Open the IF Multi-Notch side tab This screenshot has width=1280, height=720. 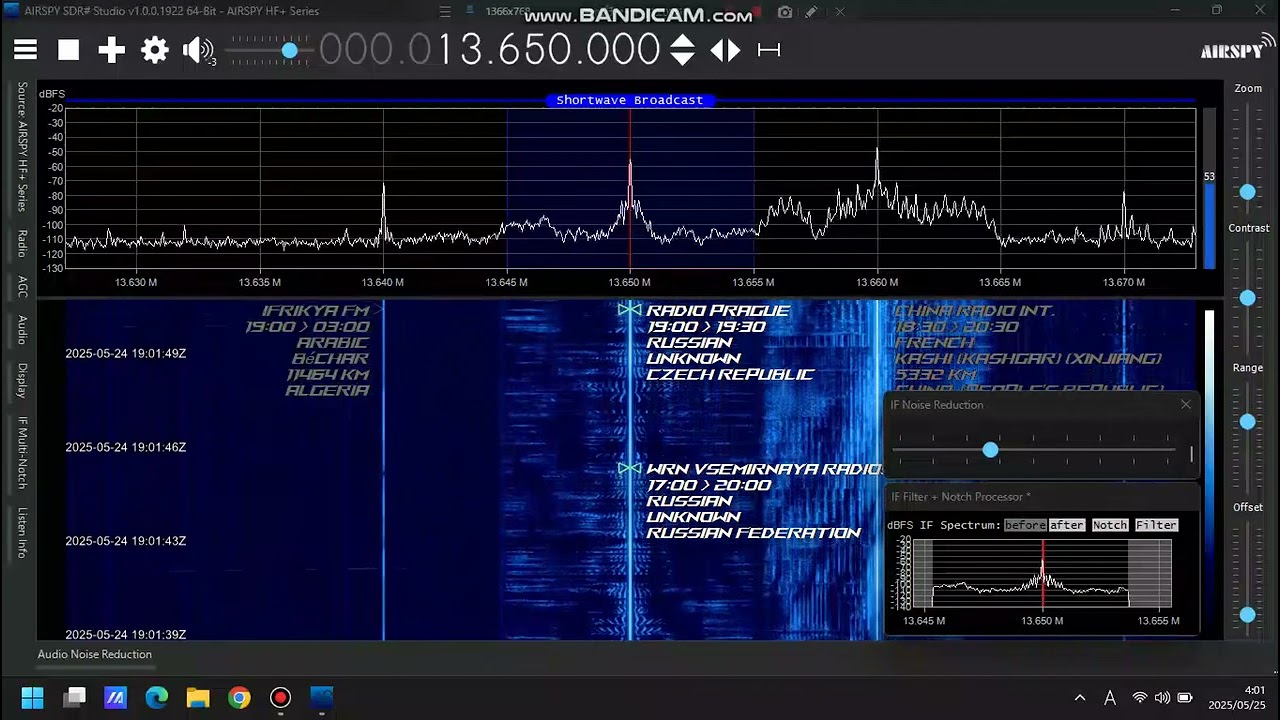click(22, 452)
